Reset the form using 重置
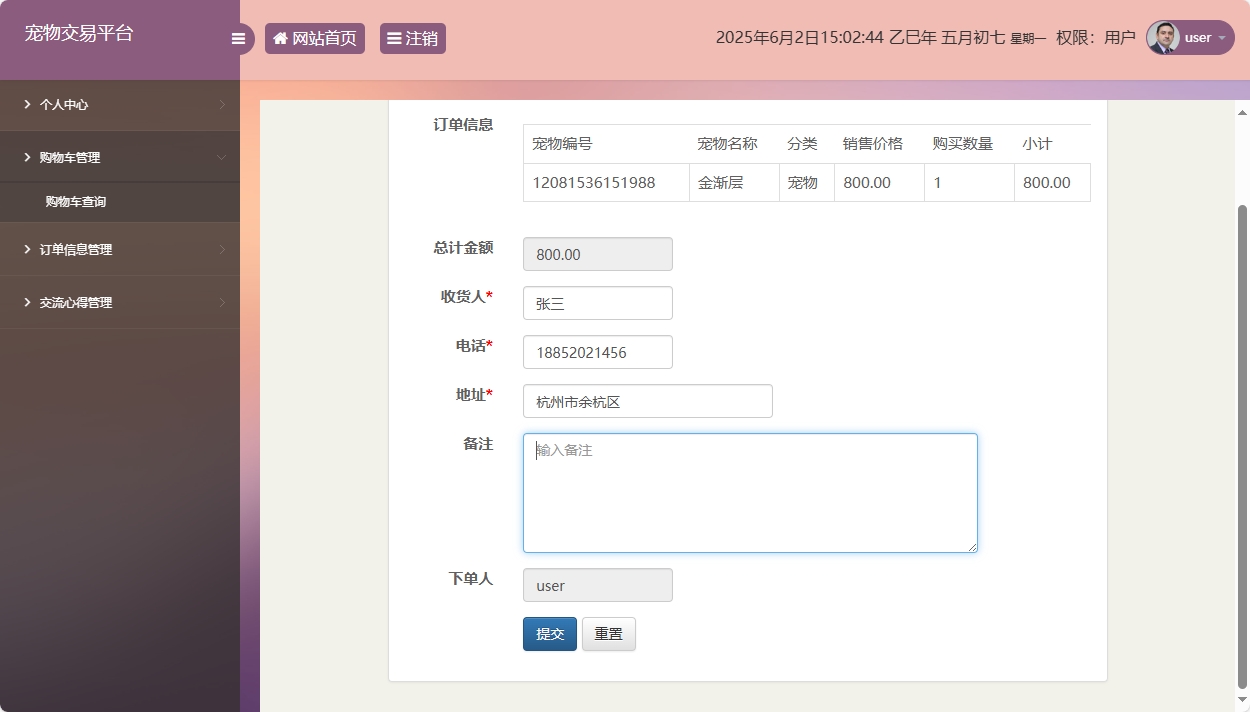 click(608, 633)
